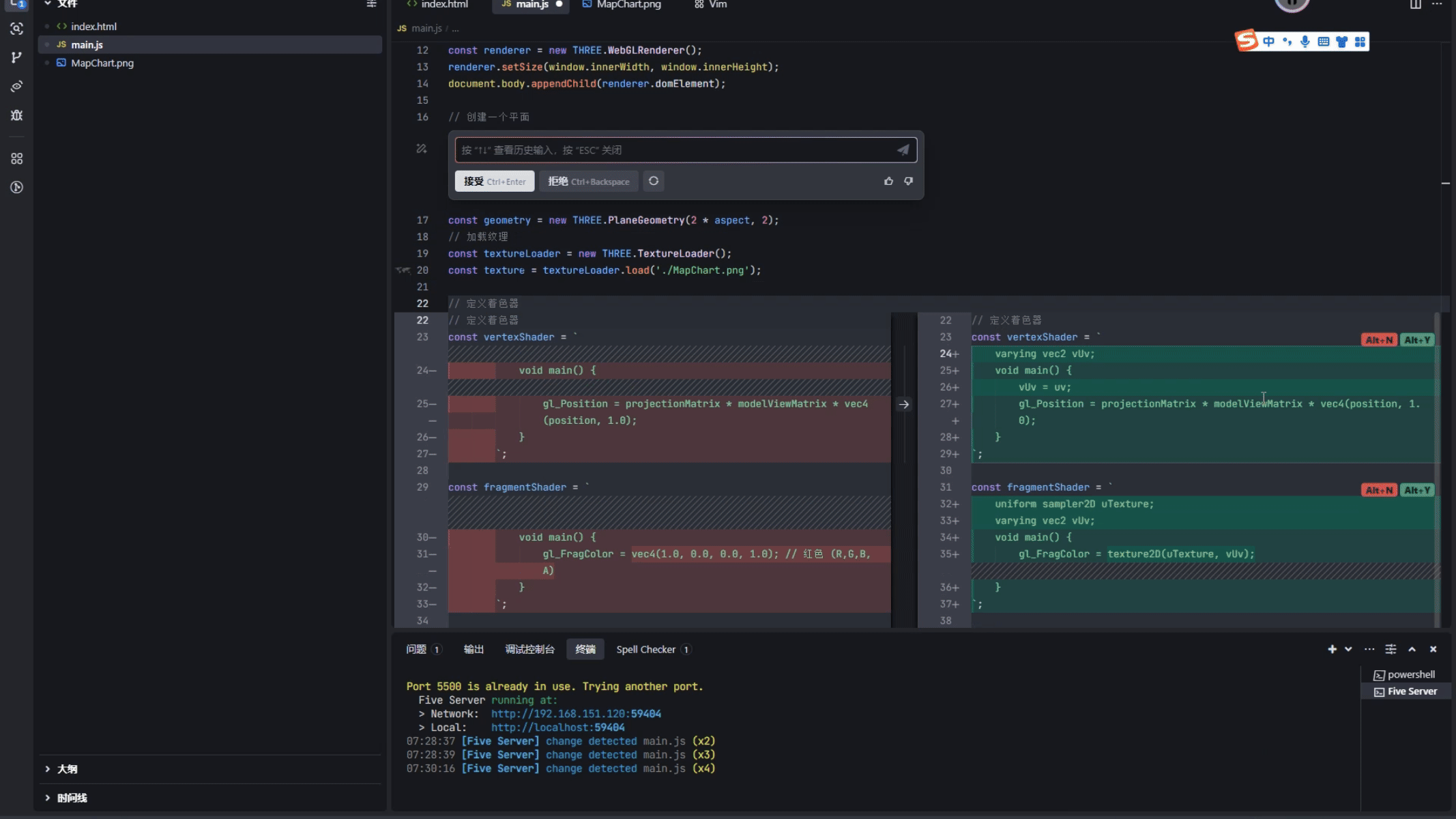Open the source control branch icon in sidebar
Image resolution: width=1456 pixels, height=819 pixels.
click(16, 58)
